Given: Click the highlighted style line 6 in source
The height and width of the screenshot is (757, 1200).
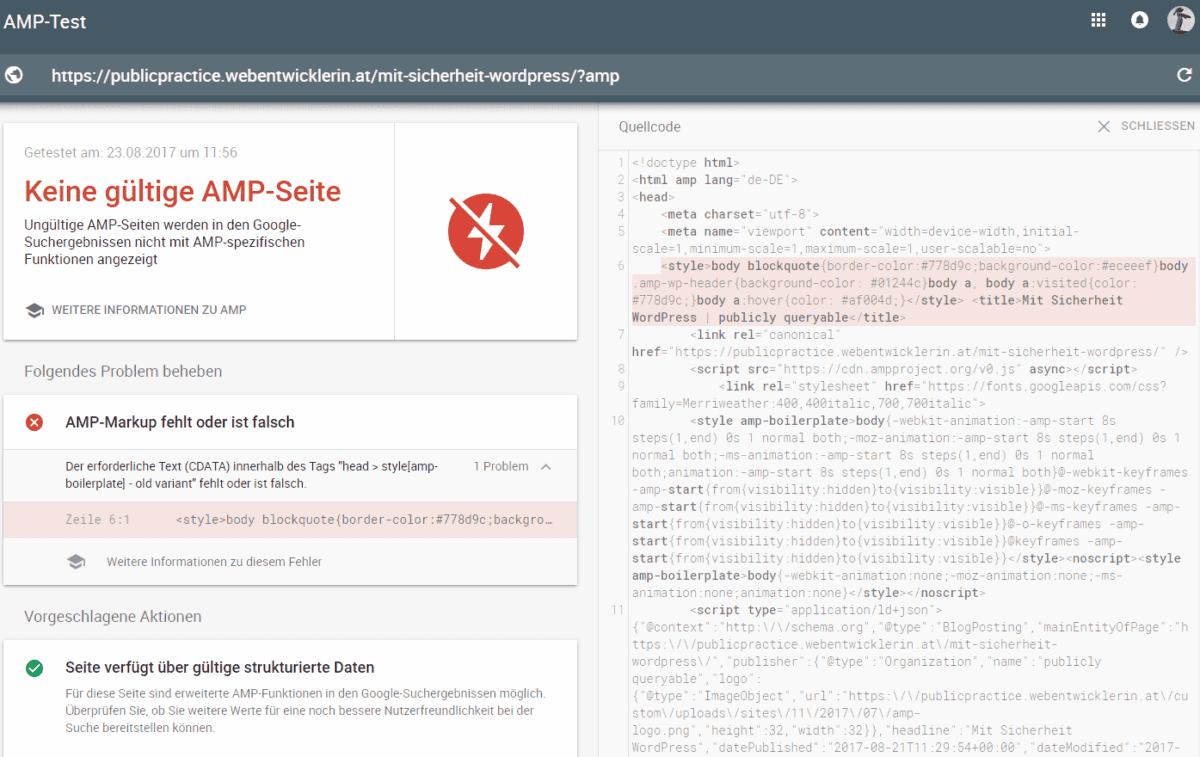Looking at the screenshot, I should point(914,291).
